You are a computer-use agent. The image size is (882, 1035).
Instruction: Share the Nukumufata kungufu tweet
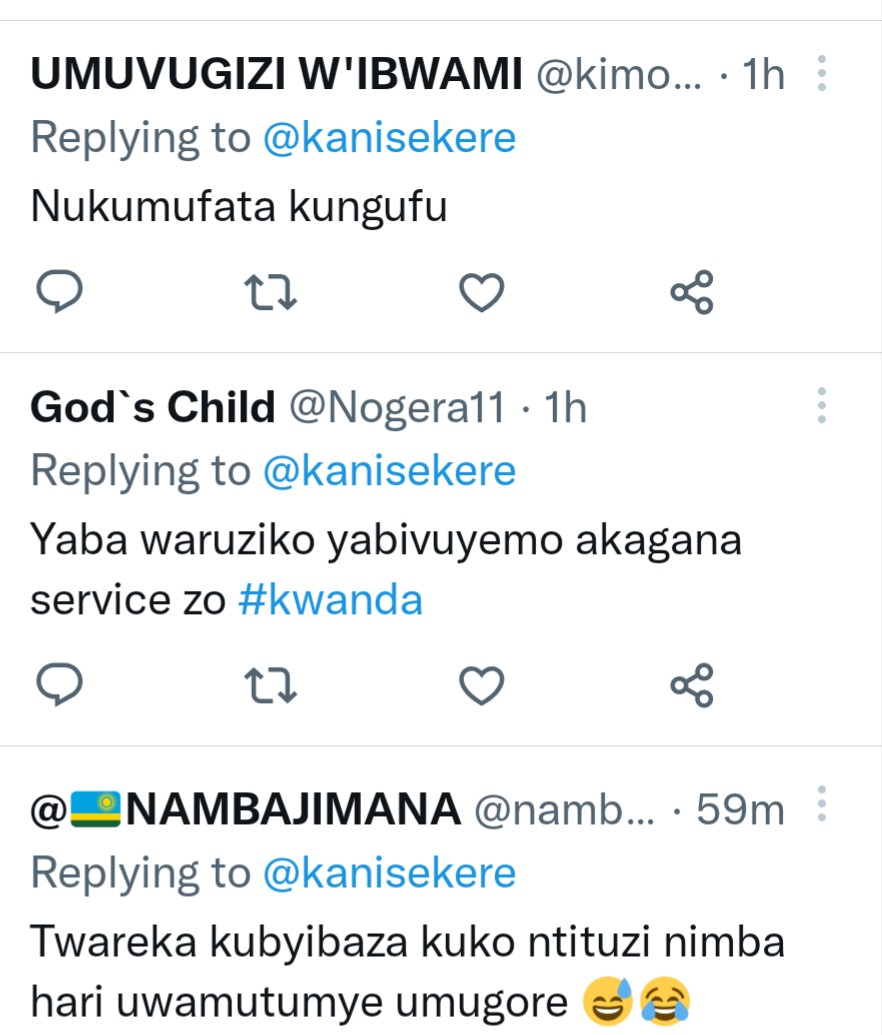691,292
